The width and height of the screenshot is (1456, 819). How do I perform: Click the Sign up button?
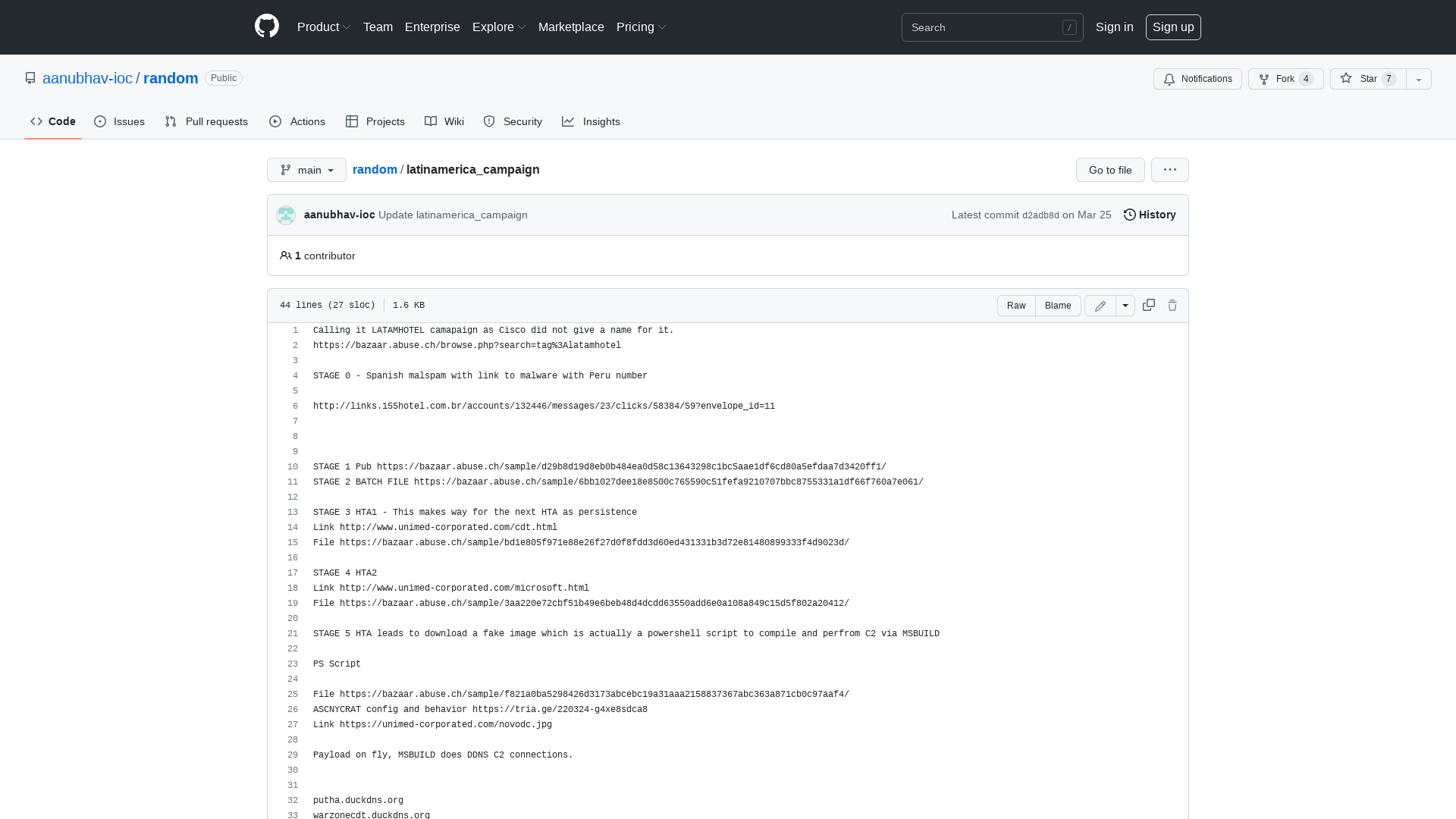pyautogui.click(x=1173, y=27)
